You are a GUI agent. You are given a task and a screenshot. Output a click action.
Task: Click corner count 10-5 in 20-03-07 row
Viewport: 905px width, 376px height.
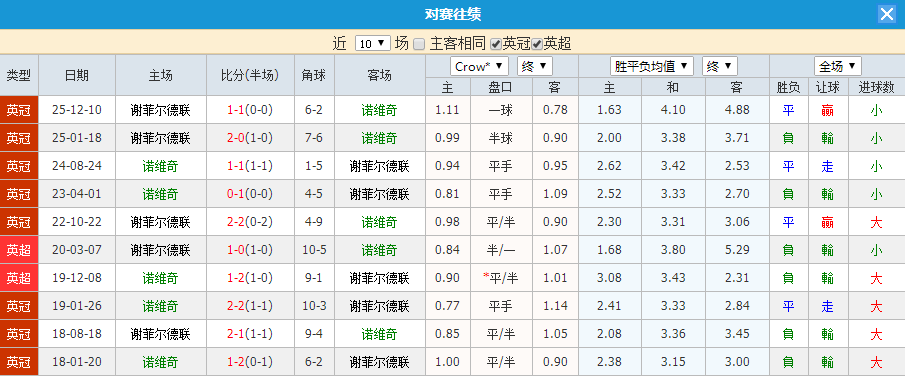pyautogui.click(x=313, y=250)
